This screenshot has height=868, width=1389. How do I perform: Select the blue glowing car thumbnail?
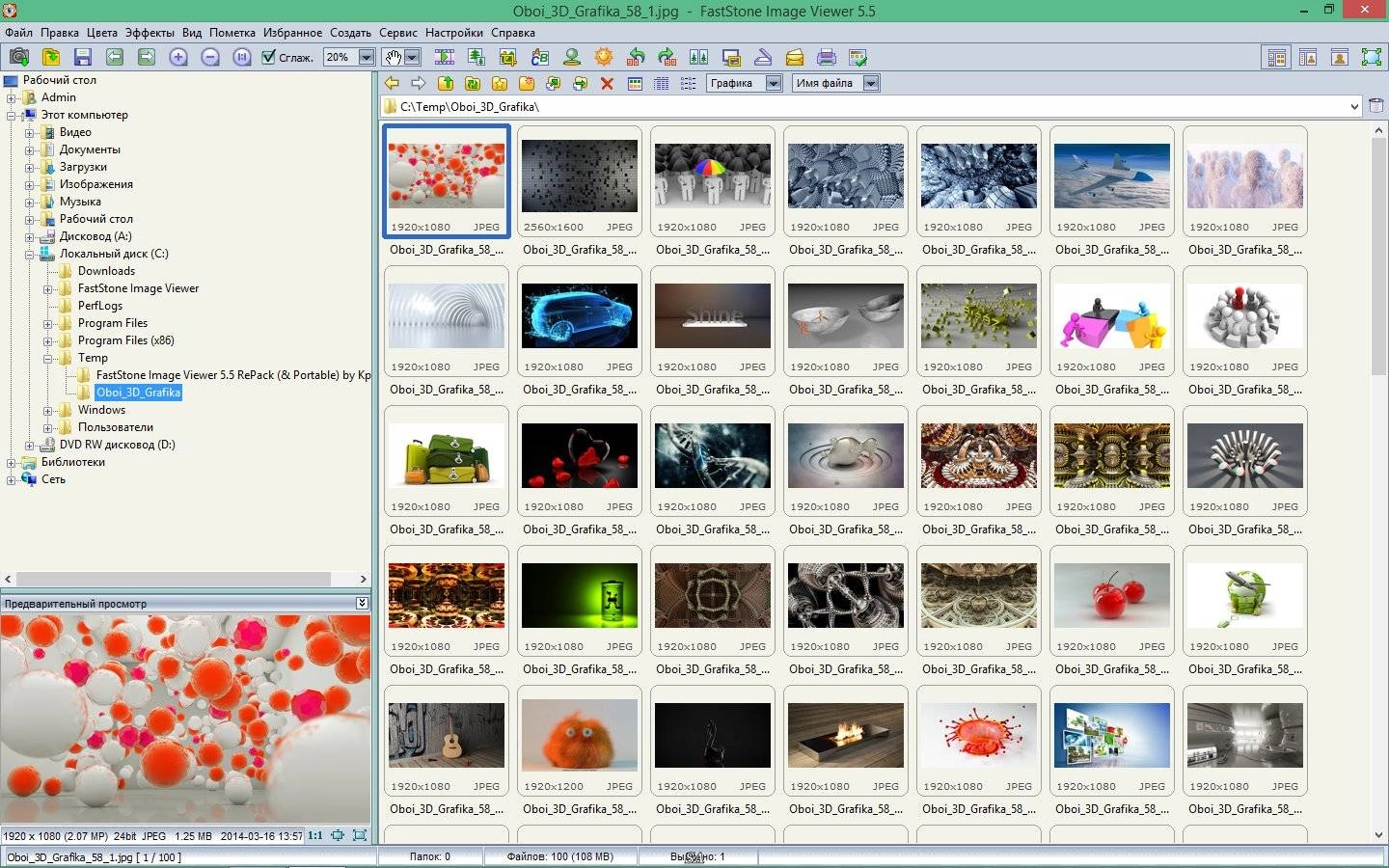pos(580,315)
